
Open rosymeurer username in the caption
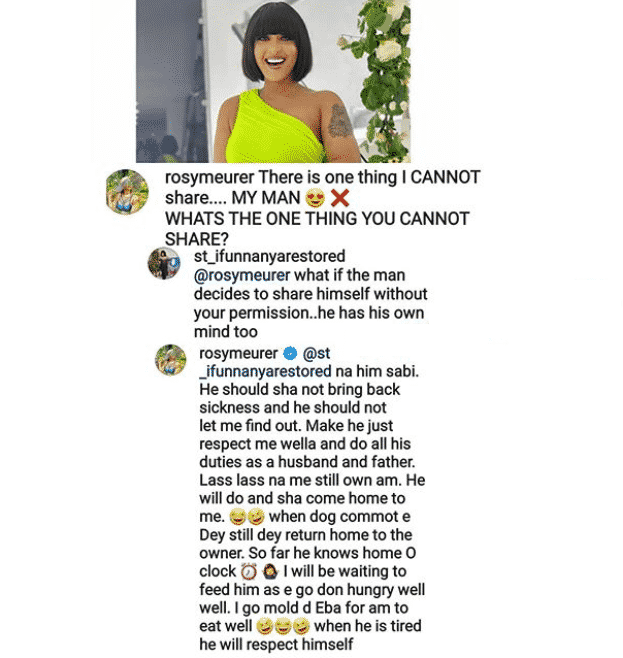[209, 177]
